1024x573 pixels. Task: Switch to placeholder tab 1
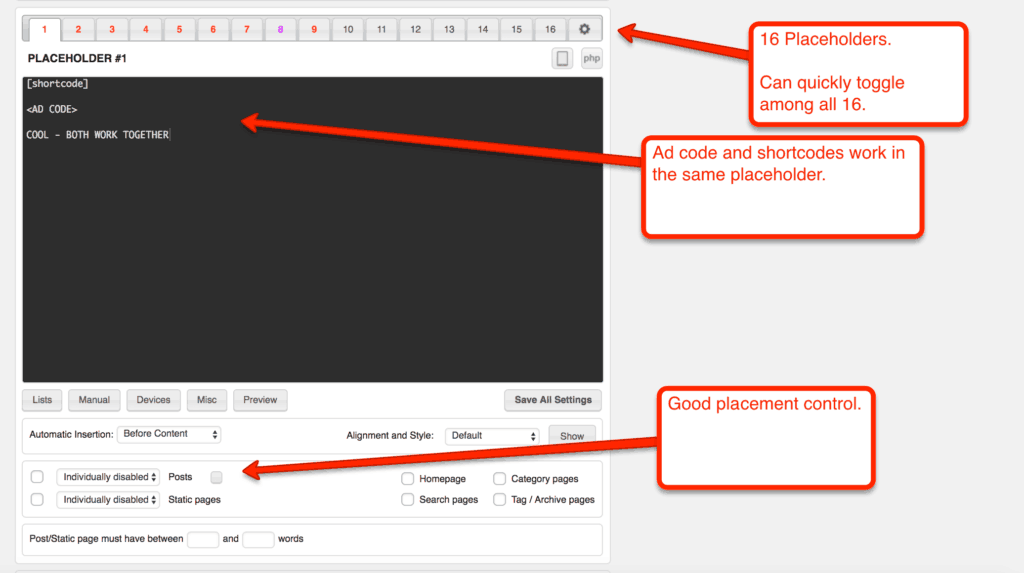pyautogui.click(x=44, y=29)
